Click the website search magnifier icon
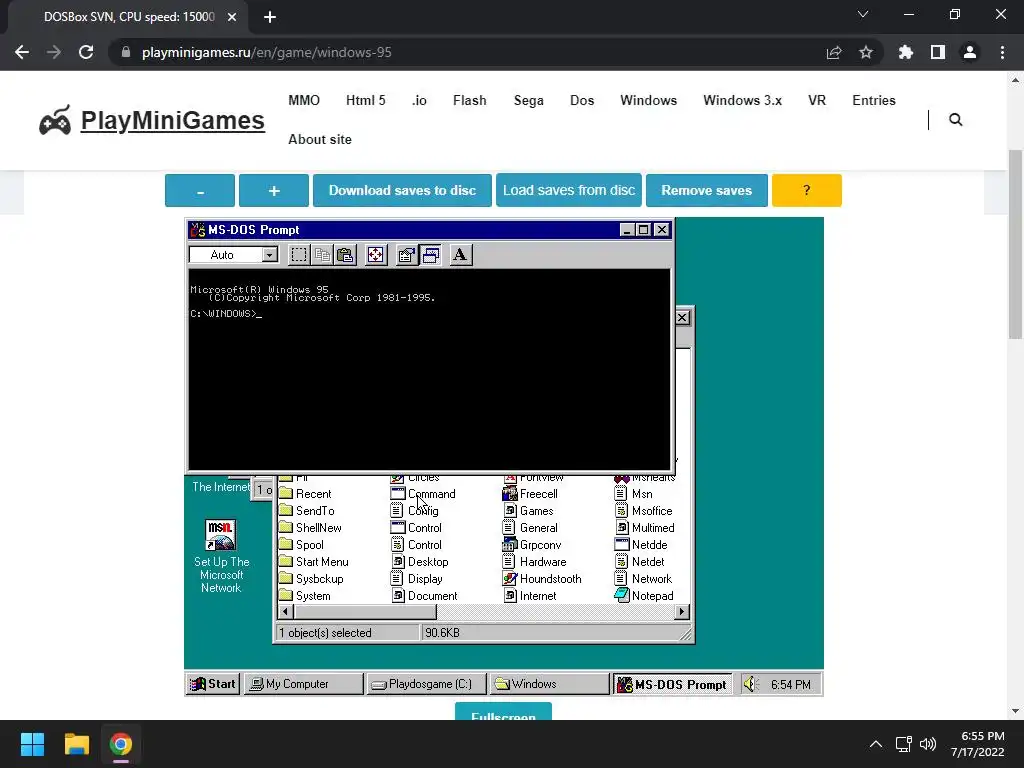The image size is (1024, 768). click(x=955, y=120)
